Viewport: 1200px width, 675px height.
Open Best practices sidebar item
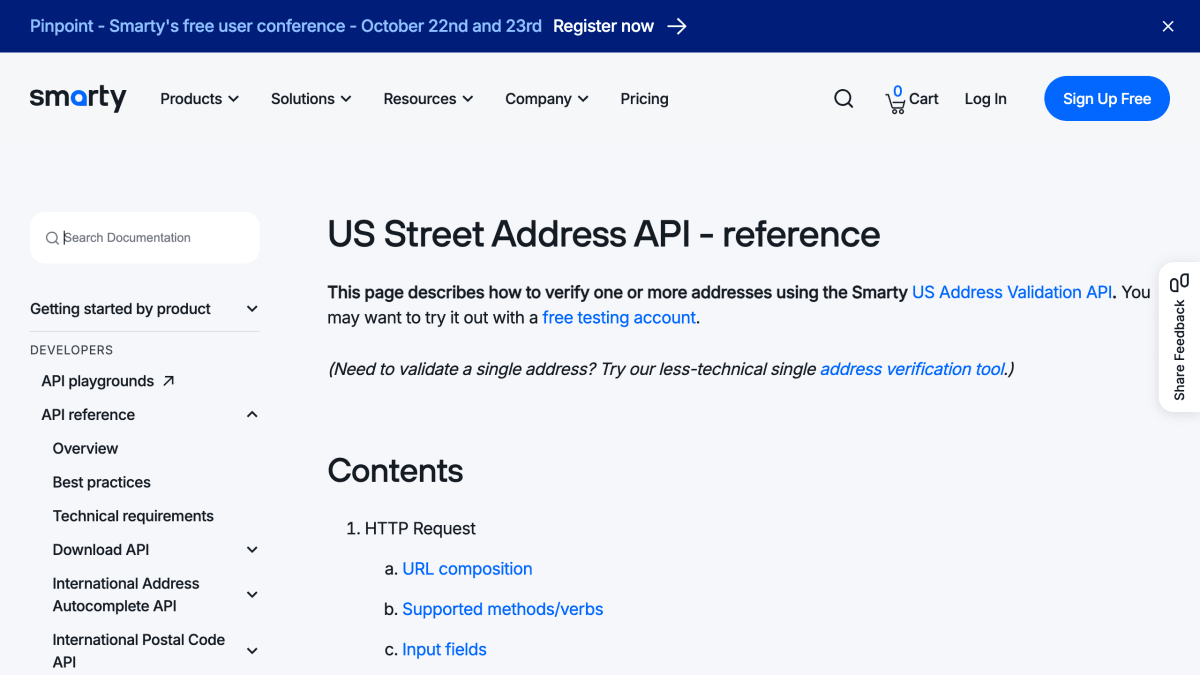[102, 482]
